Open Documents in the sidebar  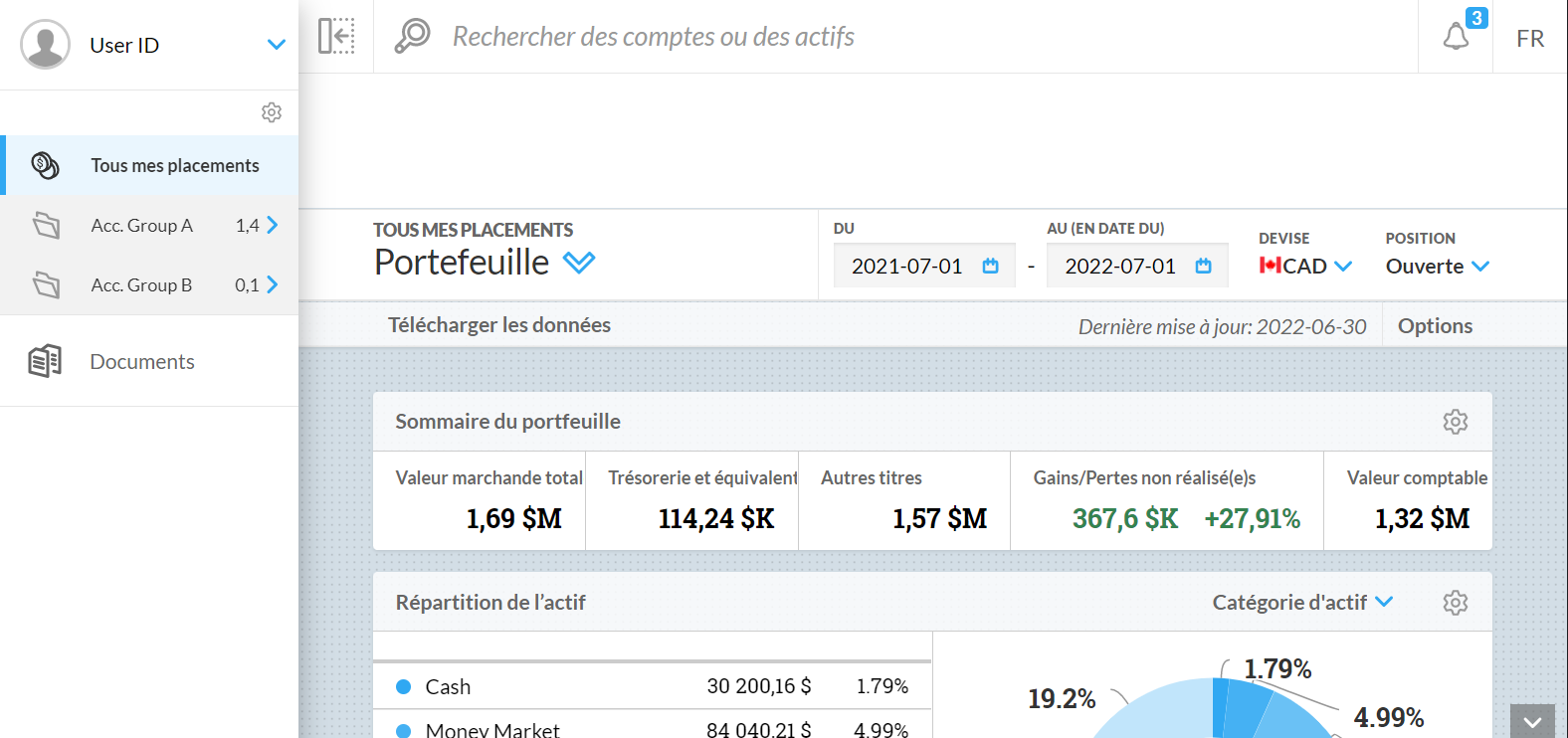point(141,361)
